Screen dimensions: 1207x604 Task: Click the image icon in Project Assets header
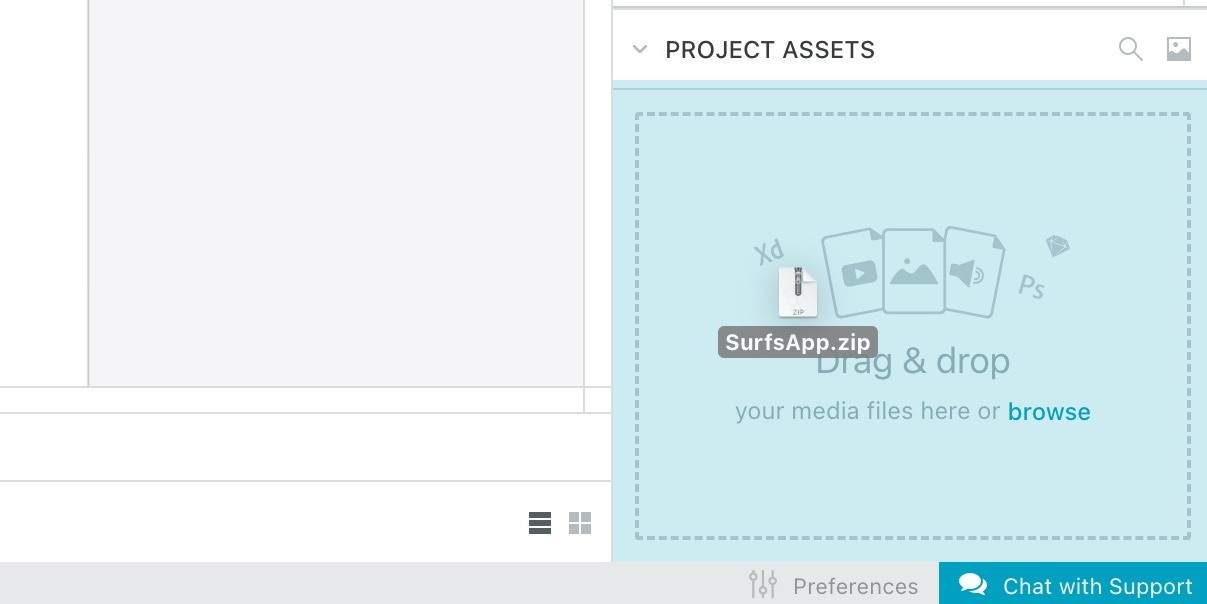point(1179,49)
